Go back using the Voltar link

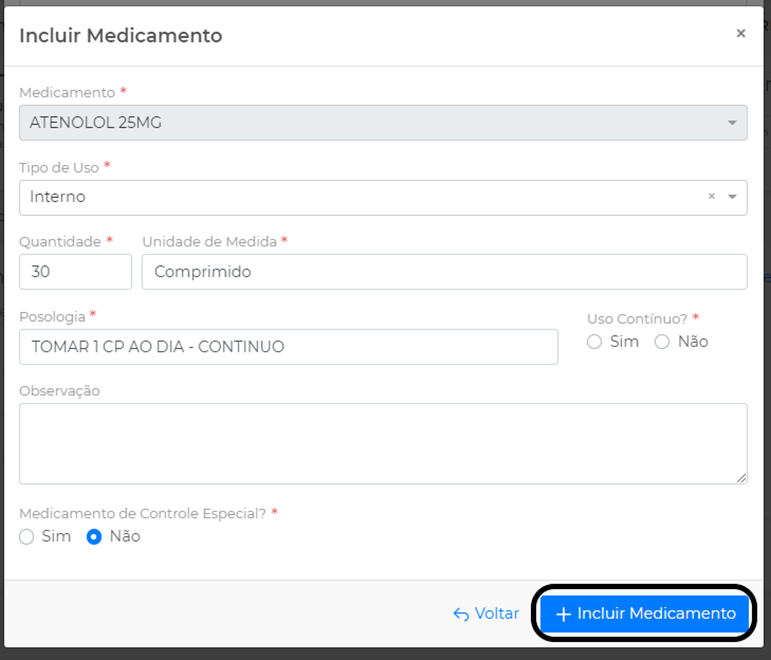tap(496, 614)
